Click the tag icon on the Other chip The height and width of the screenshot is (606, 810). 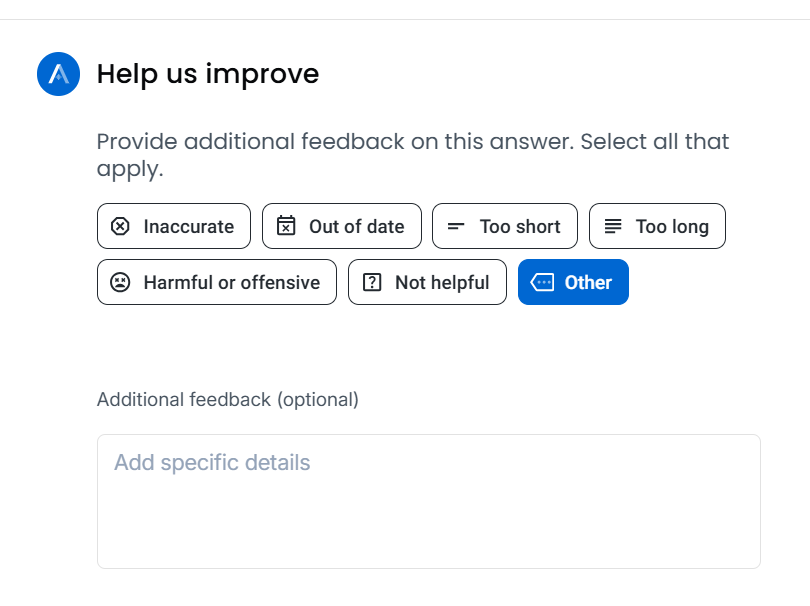[542, 282]
